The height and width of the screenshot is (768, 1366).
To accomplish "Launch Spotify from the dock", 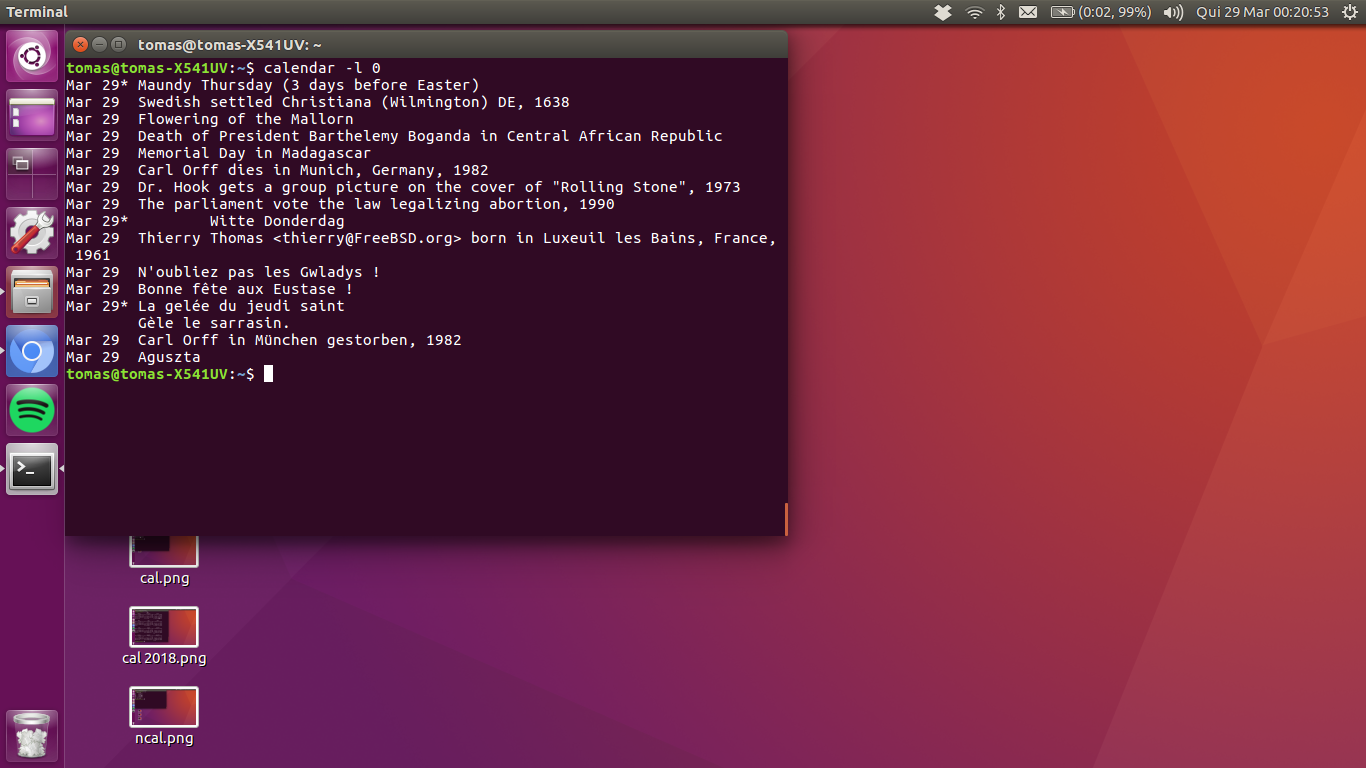I will (x=32, y=410).
